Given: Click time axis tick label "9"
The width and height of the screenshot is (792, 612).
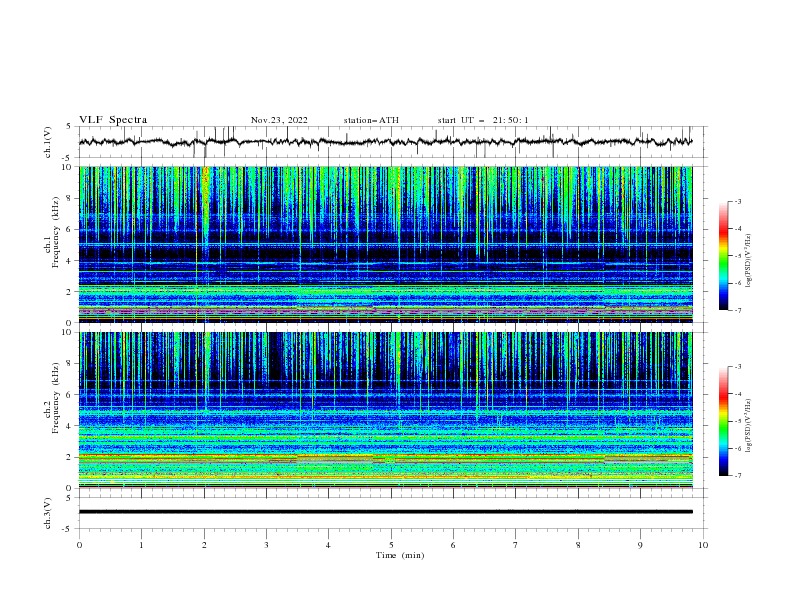Looking at the screenshot, I should click(640, 545).
